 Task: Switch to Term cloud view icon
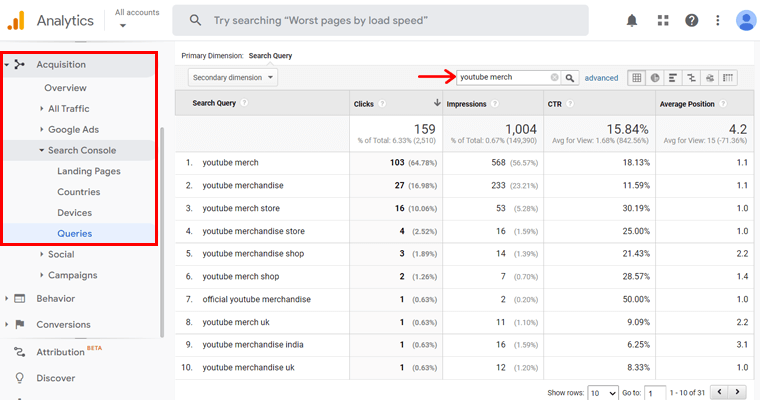tap(710, 78)
